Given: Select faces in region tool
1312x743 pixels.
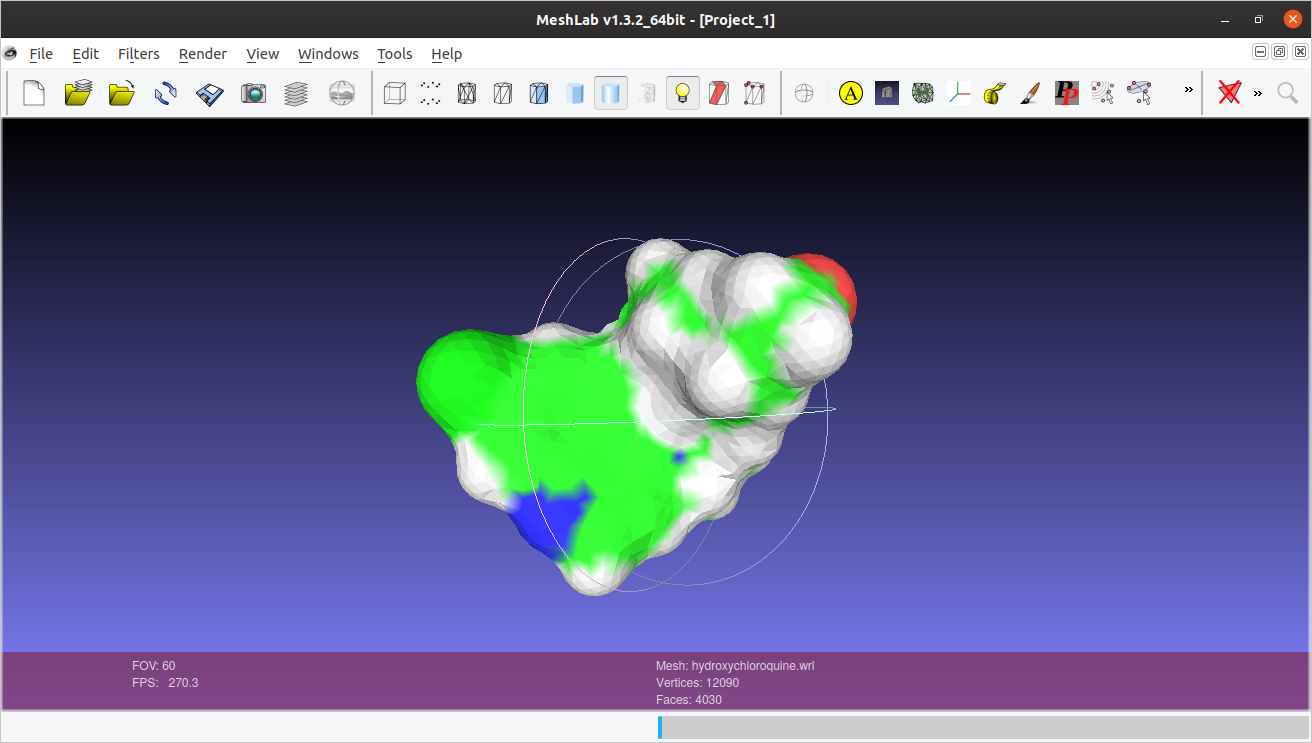Looking at the screenshot, I should [x=1139, y=93].
